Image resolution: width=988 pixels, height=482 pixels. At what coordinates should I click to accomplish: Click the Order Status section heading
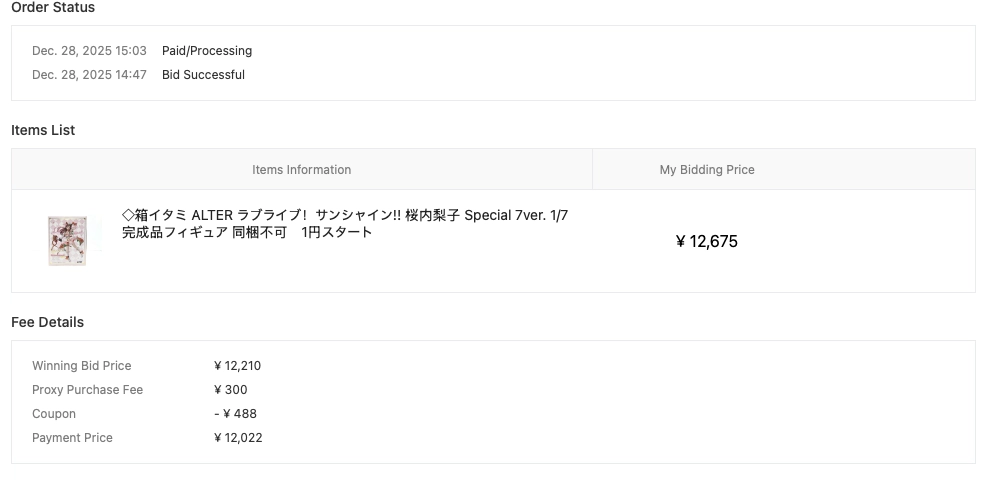(53, 8)
